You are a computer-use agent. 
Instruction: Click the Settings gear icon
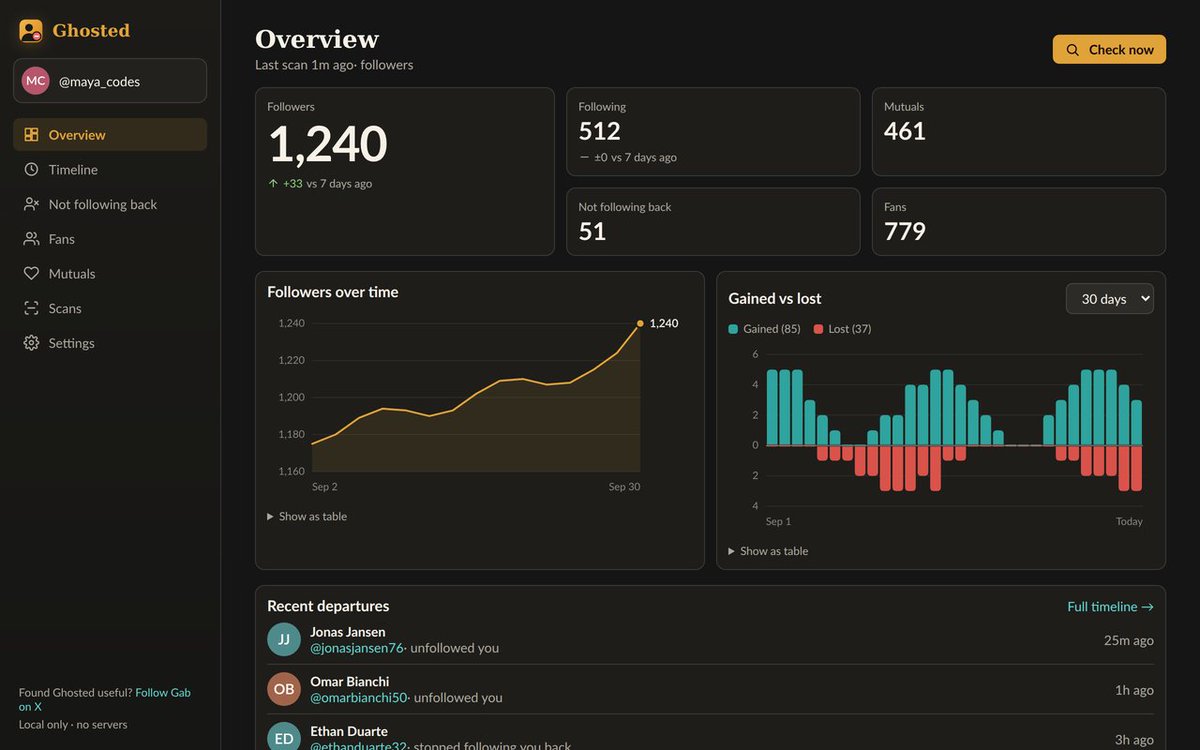point(31,343)
